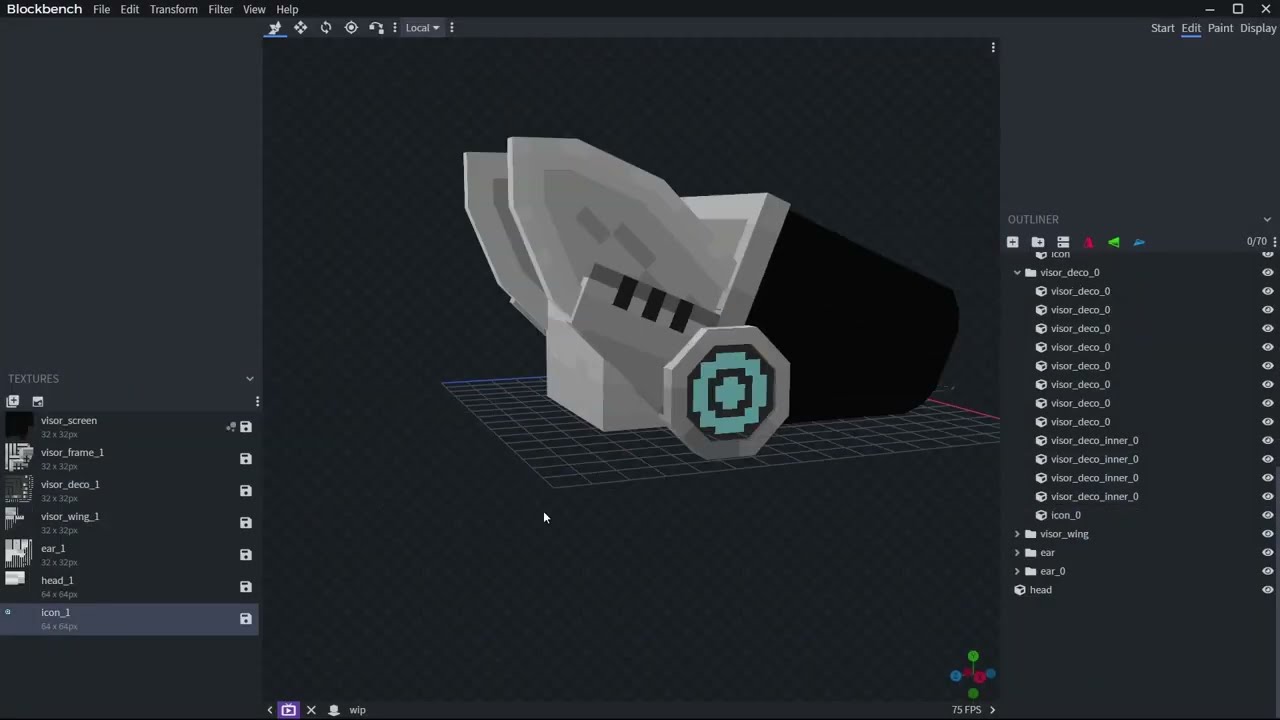
Task: Toggle visibility of the ear group
Action: (1267, 553)
